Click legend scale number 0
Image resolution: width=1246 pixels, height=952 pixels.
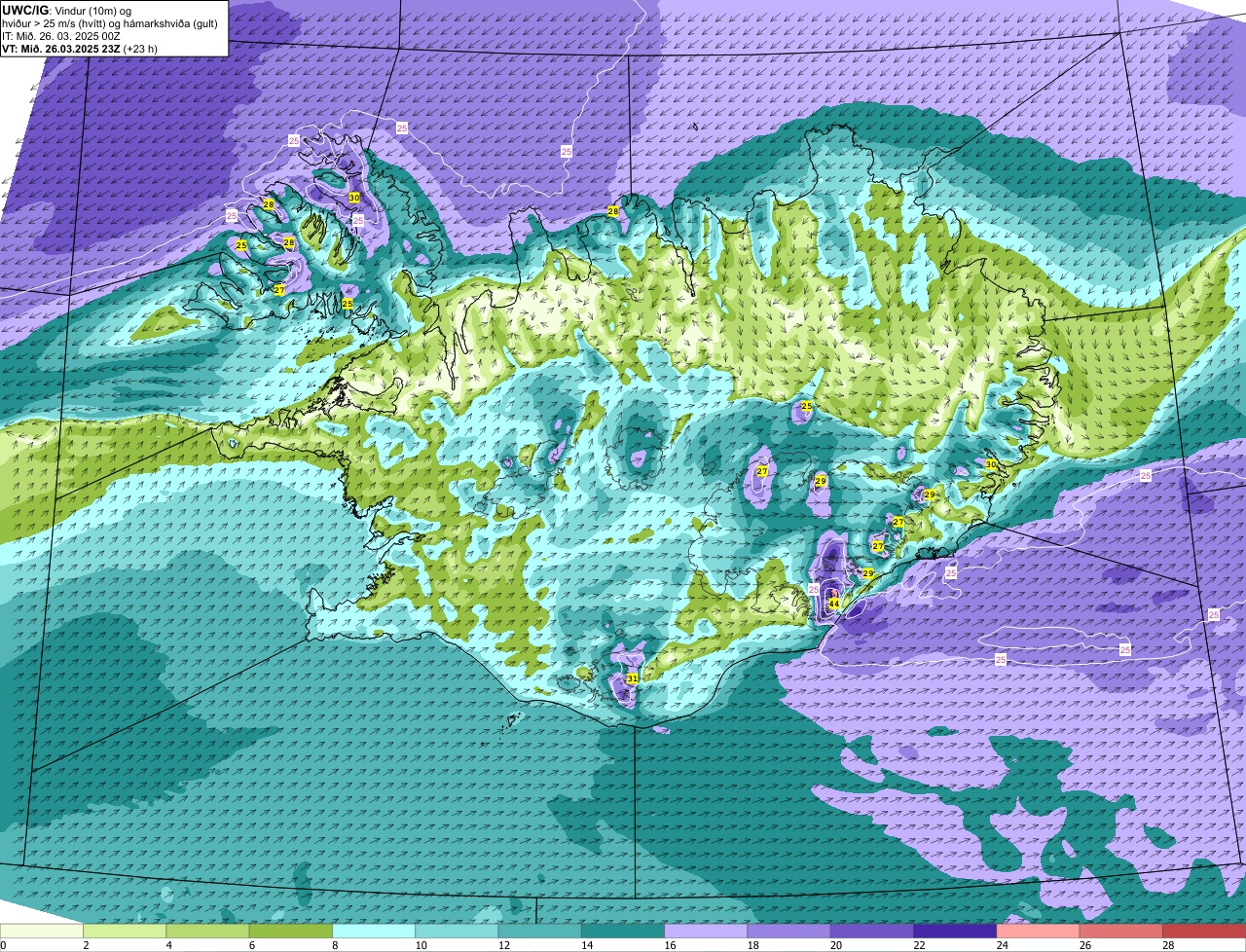click(x=4, y=945)
